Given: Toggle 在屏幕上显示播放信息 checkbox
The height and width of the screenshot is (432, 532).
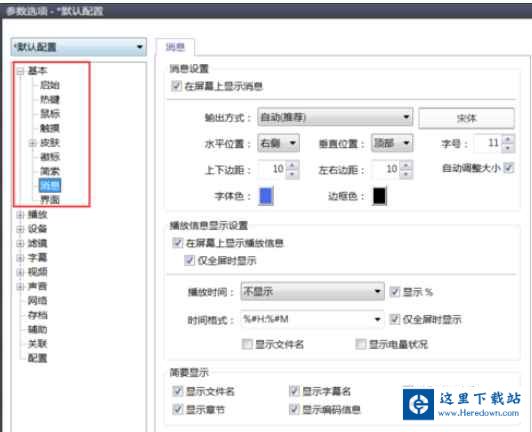Looking at the screenshot, I should click(x=178, y=242).
